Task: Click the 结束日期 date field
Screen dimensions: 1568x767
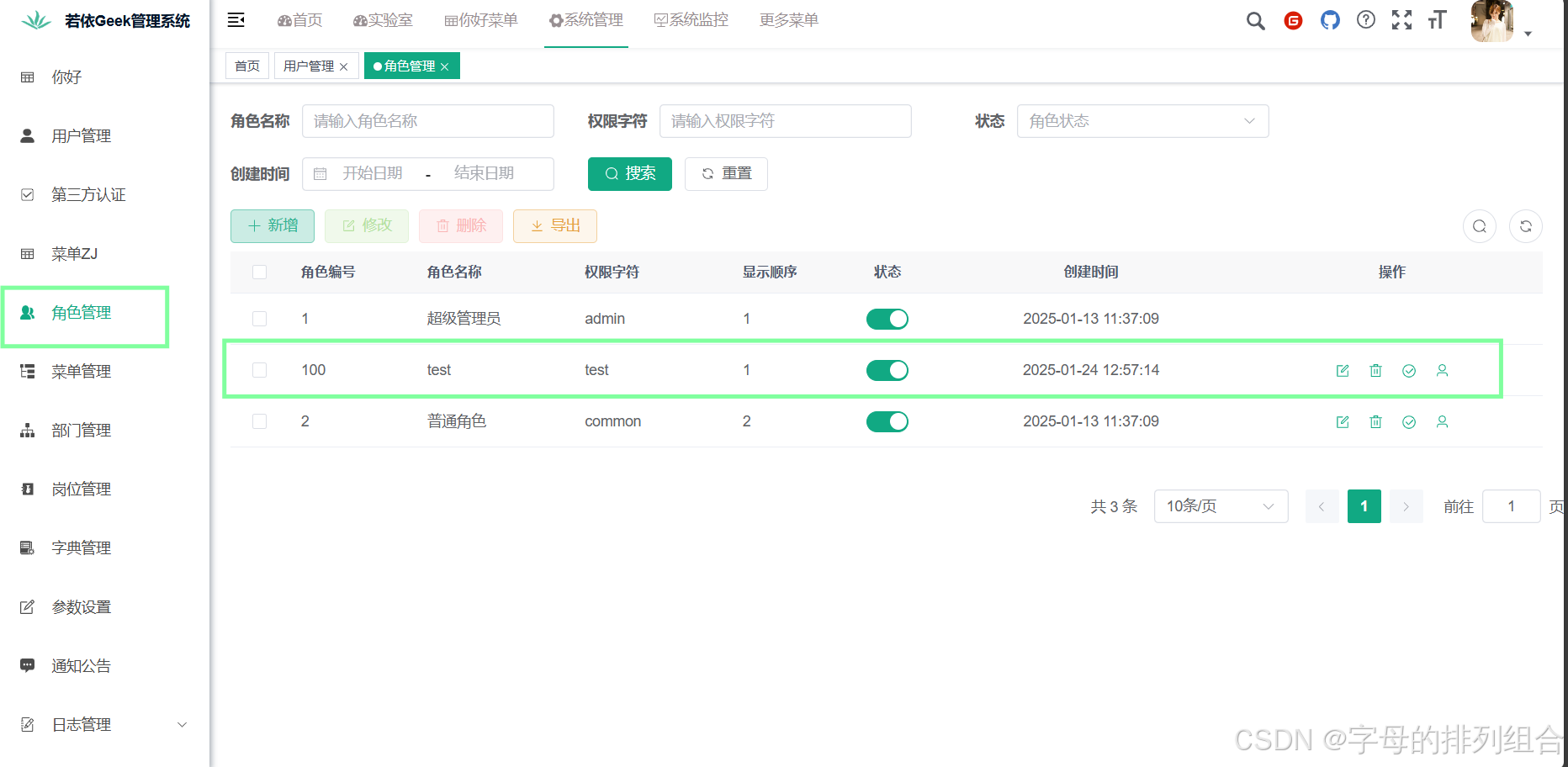Action: pos(485,174)
